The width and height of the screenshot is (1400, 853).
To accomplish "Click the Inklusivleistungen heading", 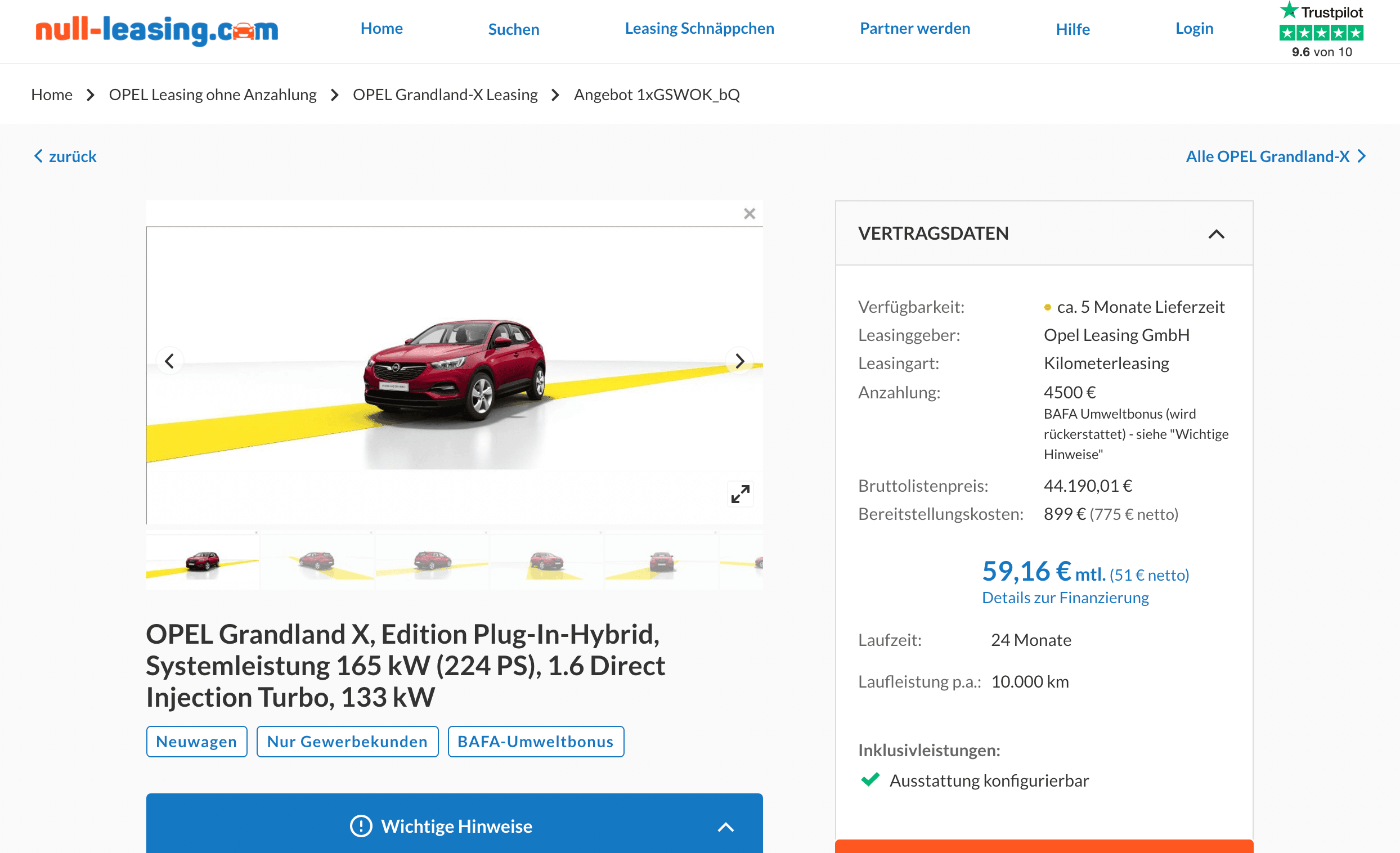I will click(x=929, y=750).
